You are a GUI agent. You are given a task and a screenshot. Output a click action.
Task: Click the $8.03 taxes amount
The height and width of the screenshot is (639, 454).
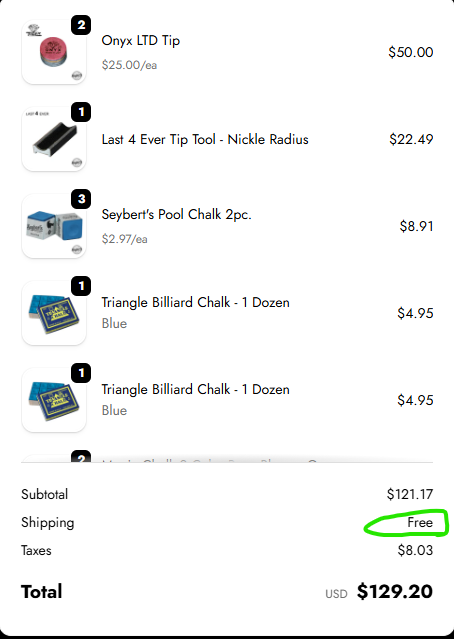[415, 551]
